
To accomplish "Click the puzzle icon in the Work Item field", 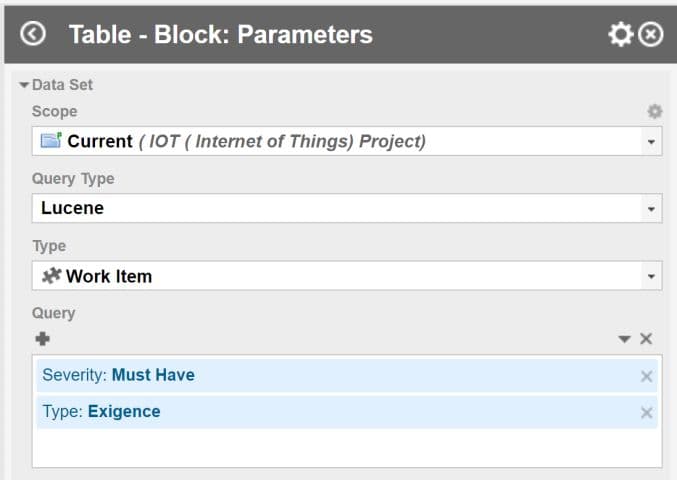I will (51, 276).
